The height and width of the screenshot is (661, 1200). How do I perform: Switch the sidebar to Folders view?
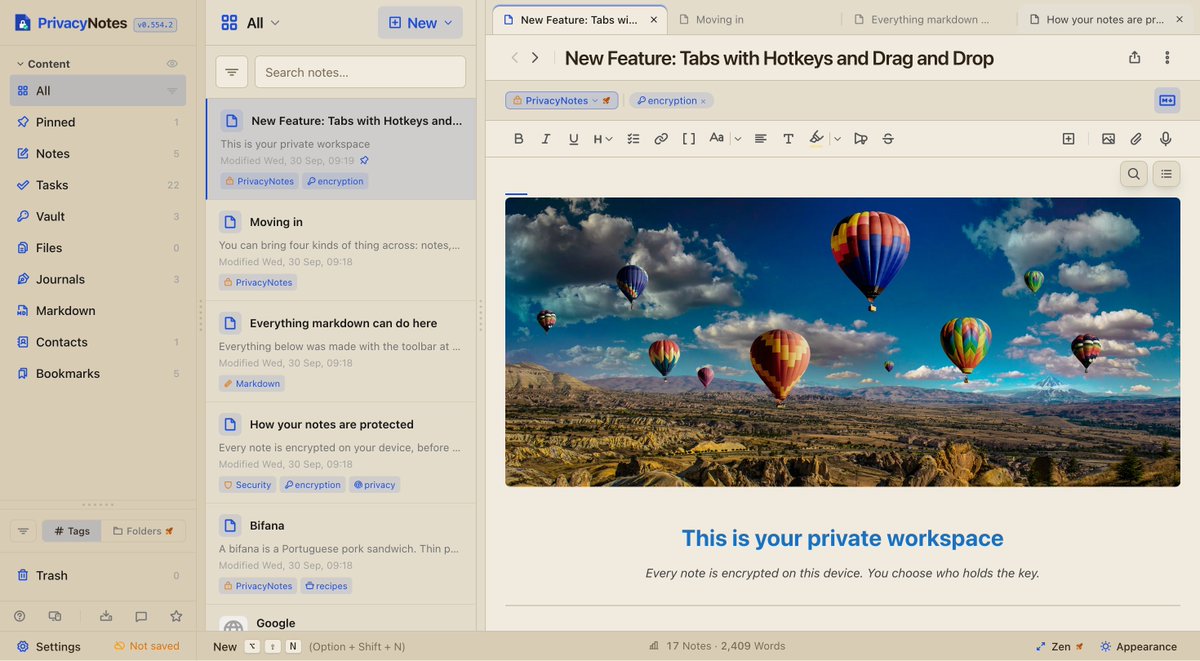tap(143, 531)
